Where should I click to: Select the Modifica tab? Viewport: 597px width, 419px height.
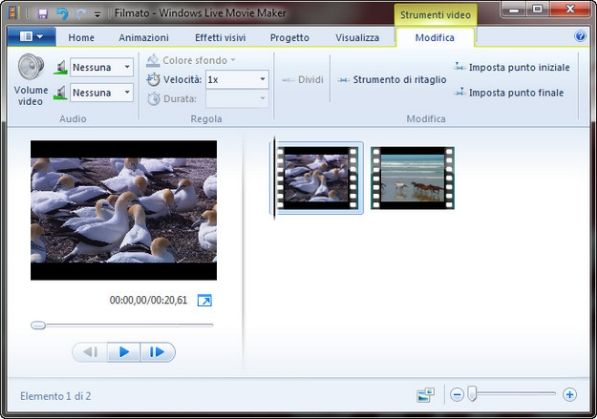tap(435, 38)
